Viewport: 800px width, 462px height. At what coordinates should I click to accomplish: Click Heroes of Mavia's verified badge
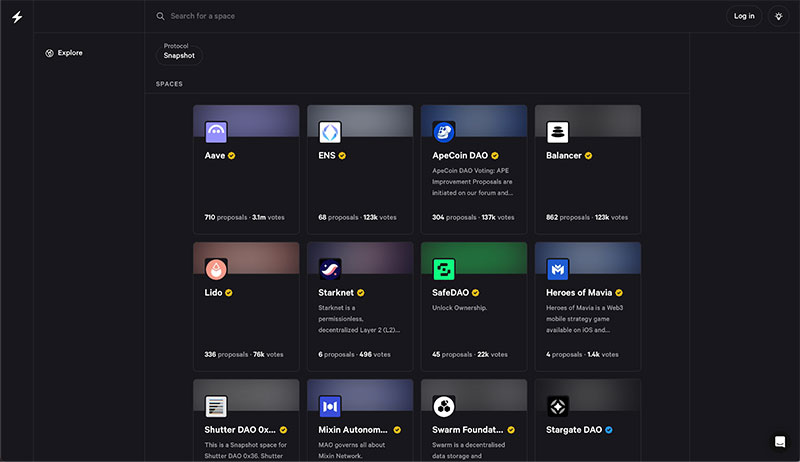click(x=619, y=293)
